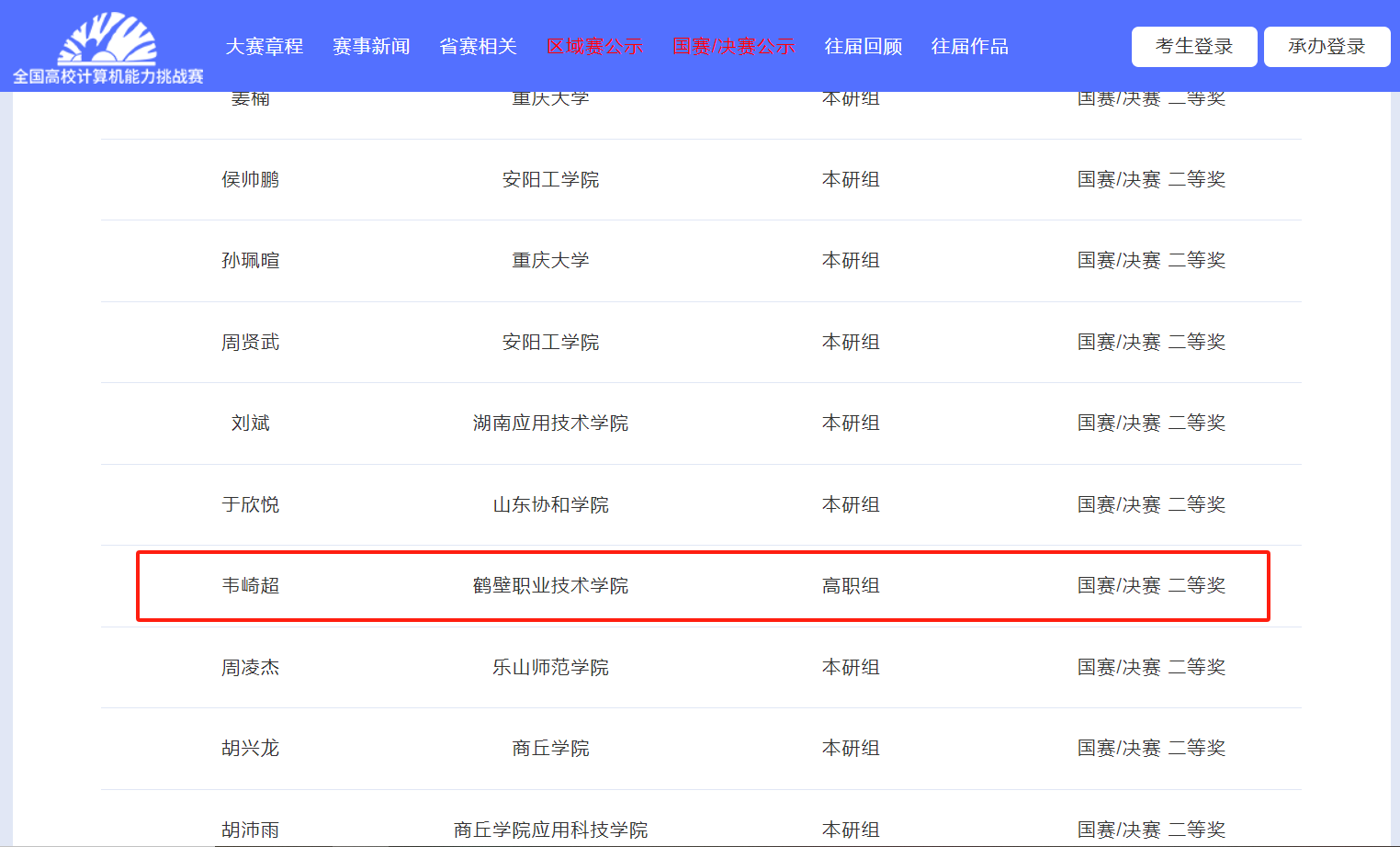
Task: Open the 往届作品 page
Action: (x=970, y=46)
